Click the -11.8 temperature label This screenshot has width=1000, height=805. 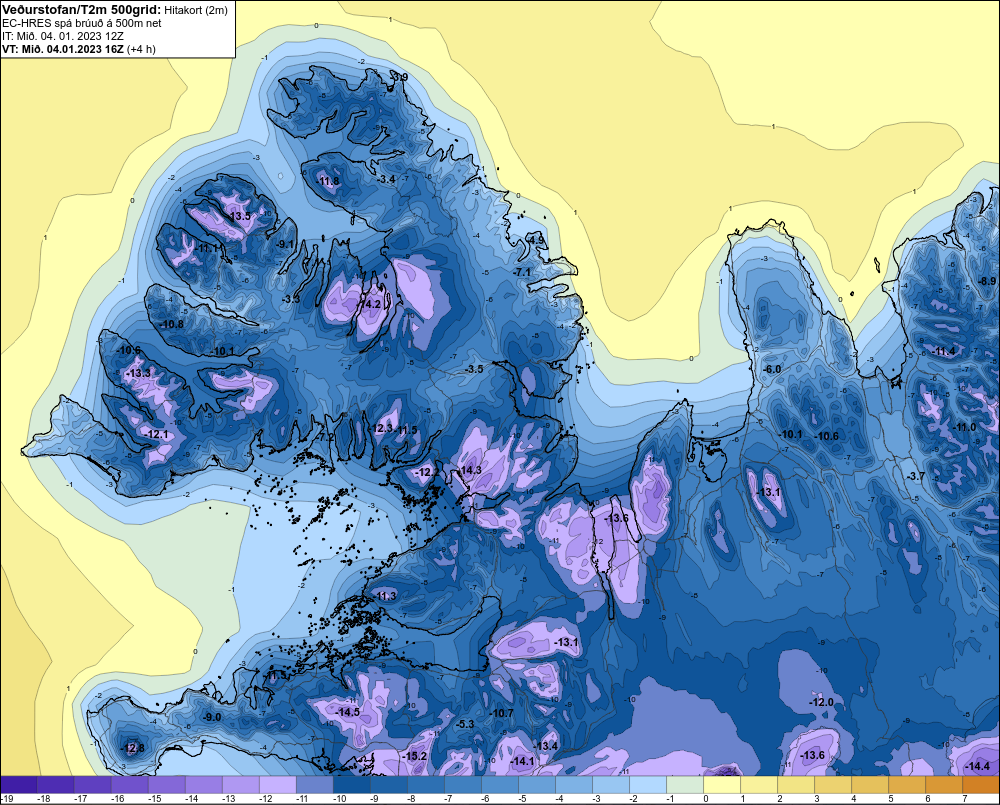point(328,181)
